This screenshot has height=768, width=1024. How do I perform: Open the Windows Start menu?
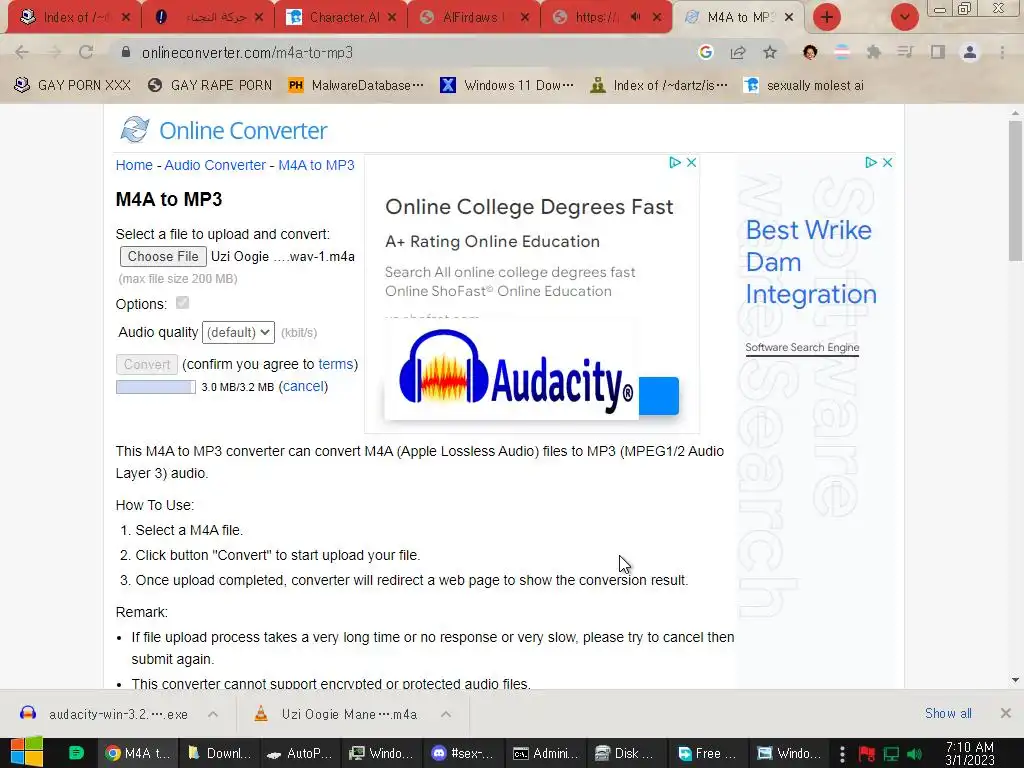click(x=26, y=753)
